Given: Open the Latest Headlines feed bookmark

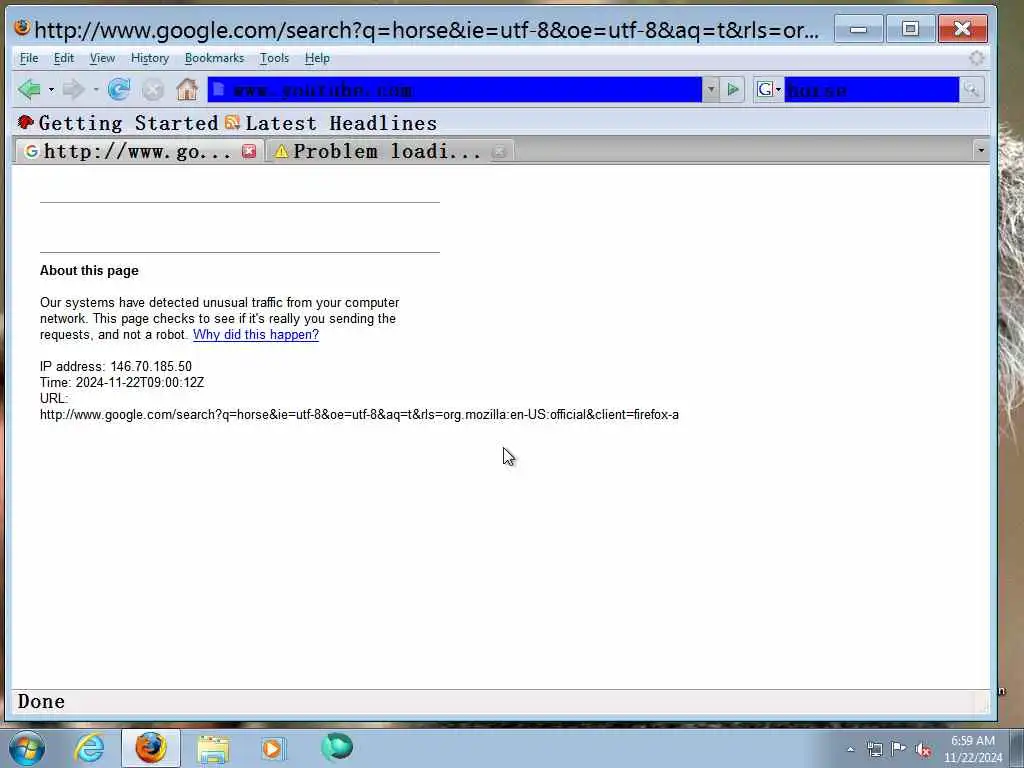Looking at the screenshot, I should 330,123.
